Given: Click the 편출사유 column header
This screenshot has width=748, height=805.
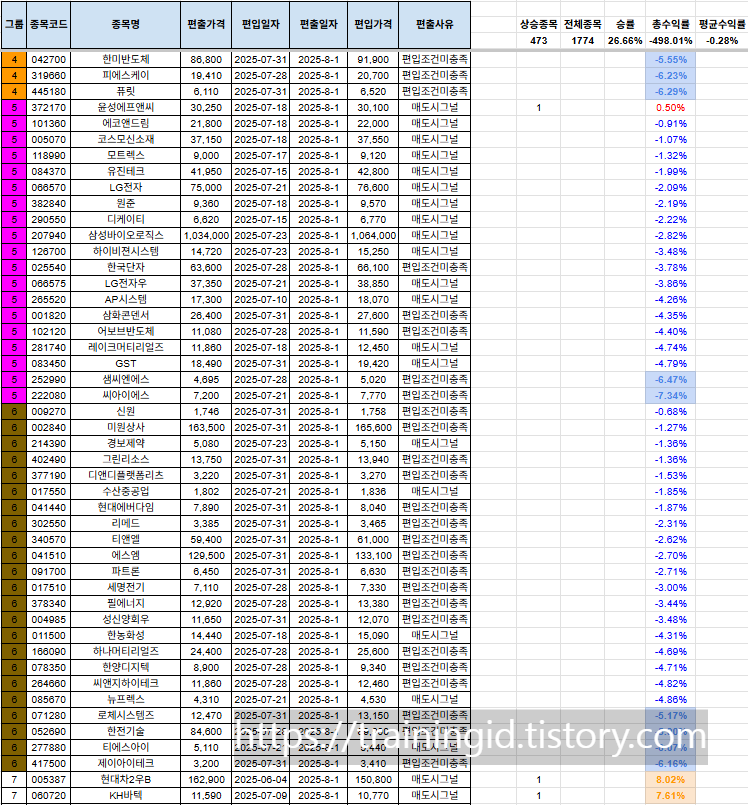Looking at the screenshot, I should tap(434, 25).
